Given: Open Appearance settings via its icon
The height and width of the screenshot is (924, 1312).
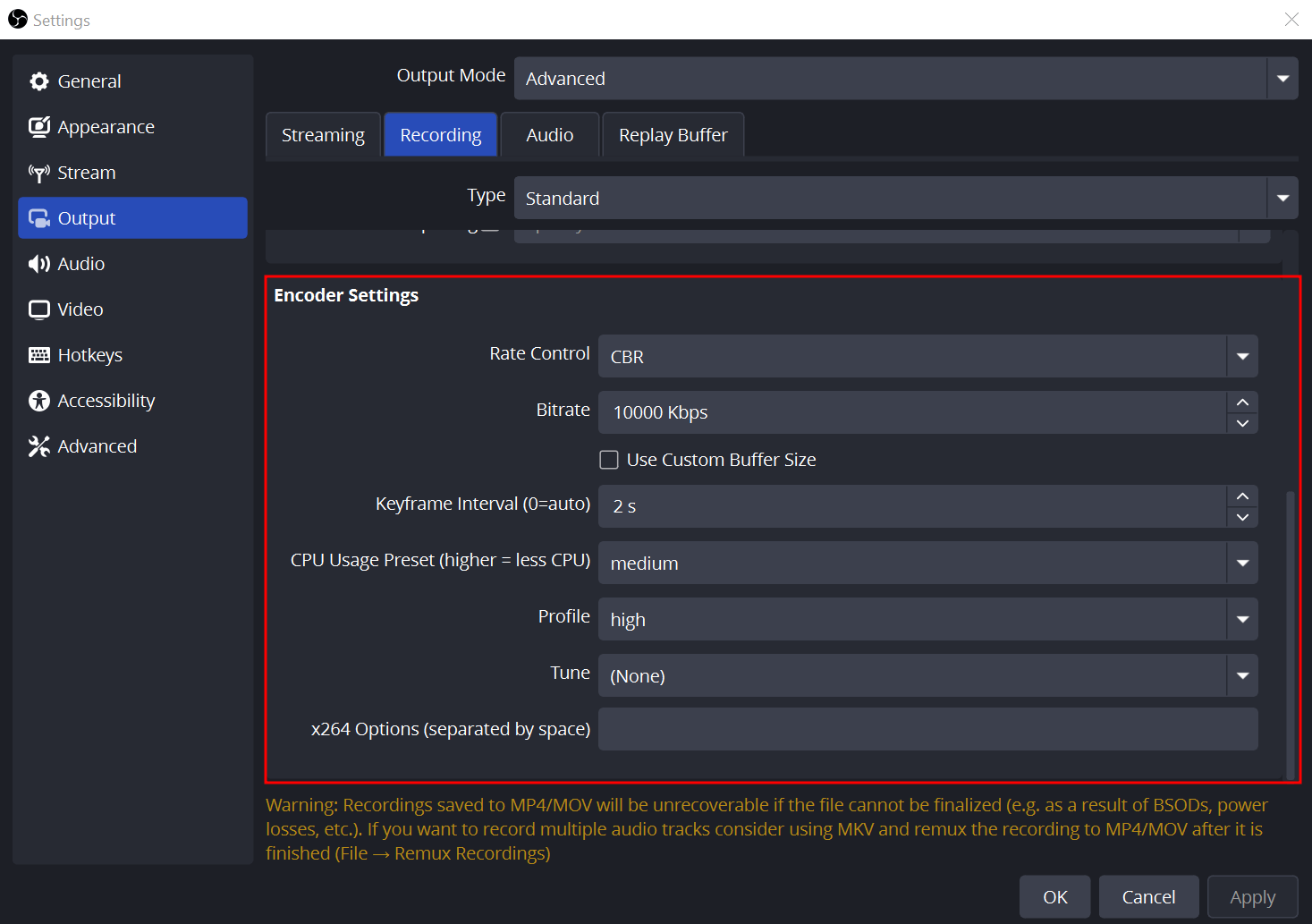Looking at the screenshot, I should pyautogui.click(x=39, y=127).
